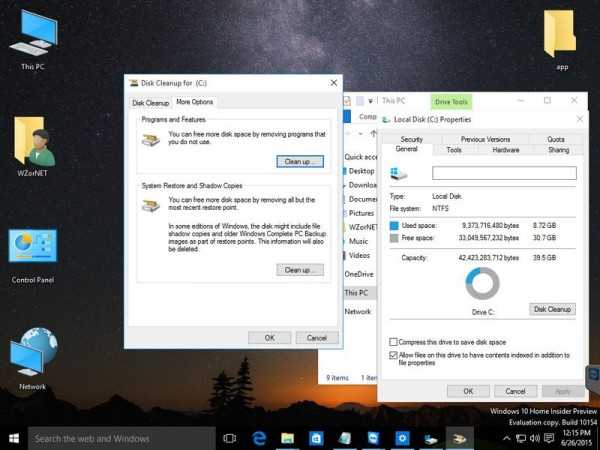
Task: Open the network icon in system tray
Action: pyautogui.click(x=520, y=439)
